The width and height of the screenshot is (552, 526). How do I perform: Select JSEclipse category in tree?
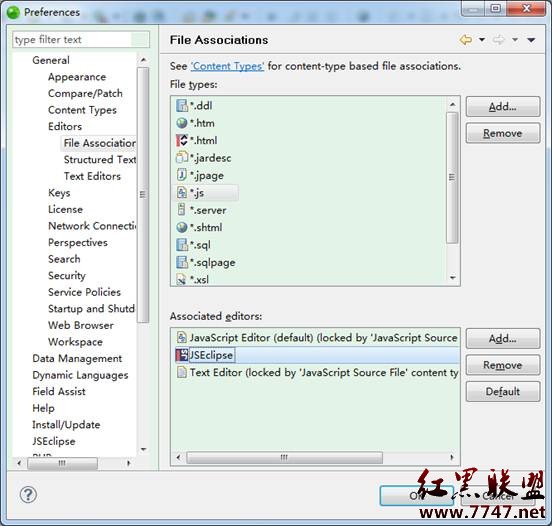pos(54,441)
